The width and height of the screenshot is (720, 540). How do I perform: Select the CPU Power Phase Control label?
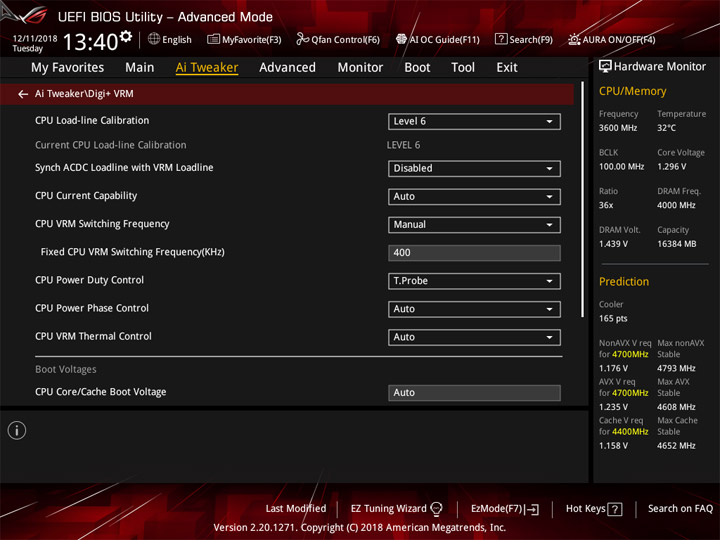[92, 308]
